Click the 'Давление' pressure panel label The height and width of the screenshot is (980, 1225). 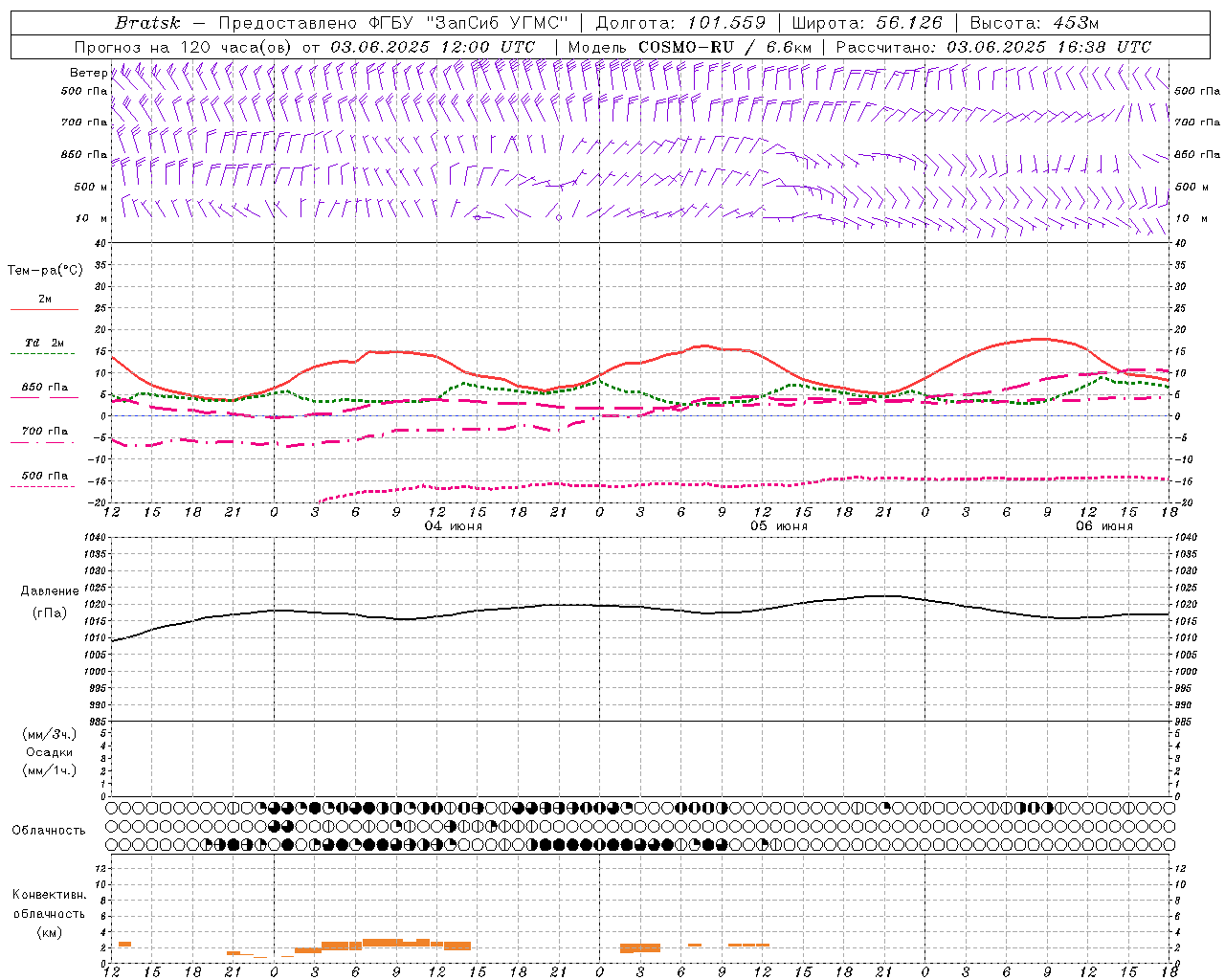50,591
